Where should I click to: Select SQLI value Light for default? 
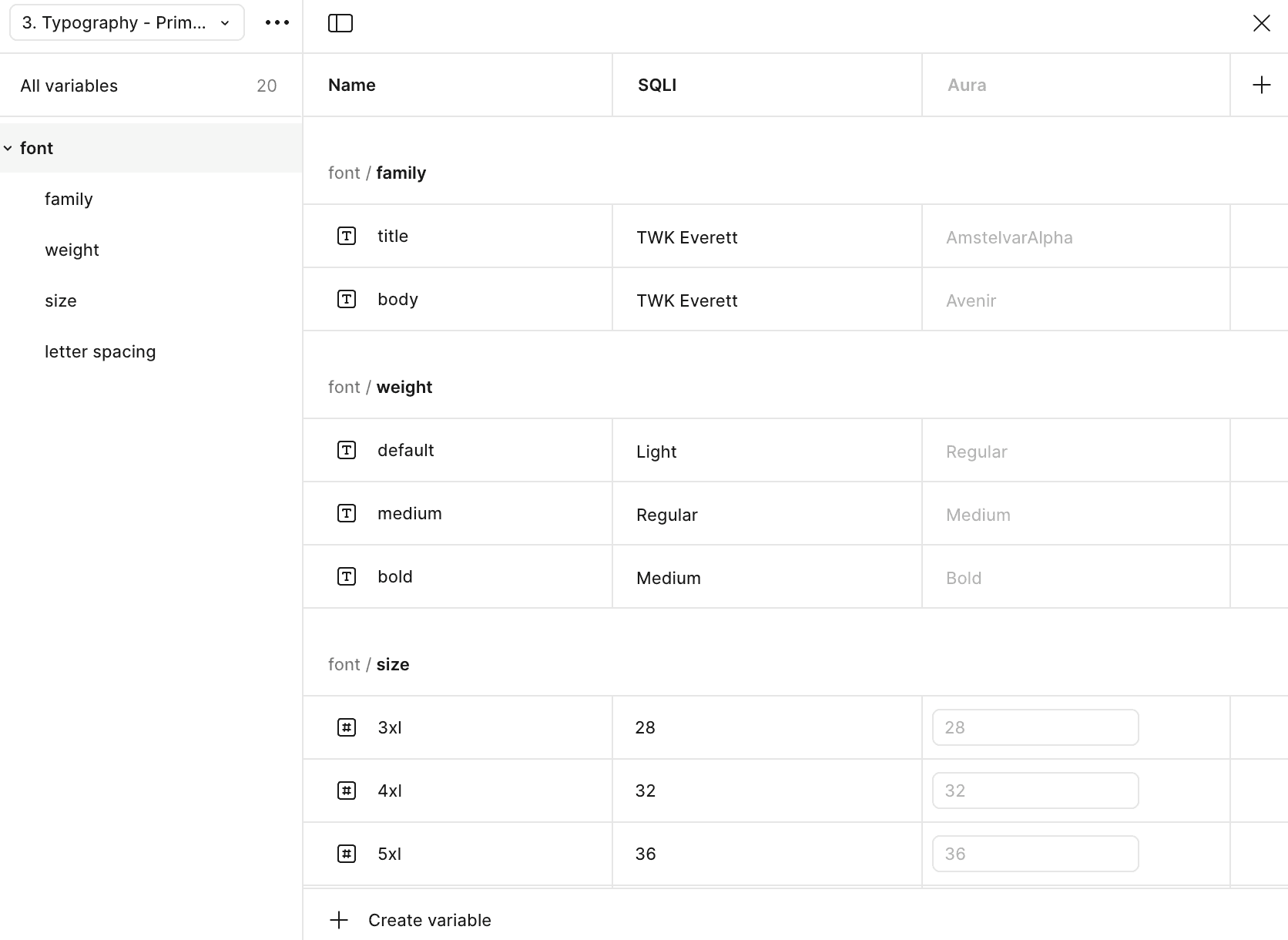(x=656, y=452)
